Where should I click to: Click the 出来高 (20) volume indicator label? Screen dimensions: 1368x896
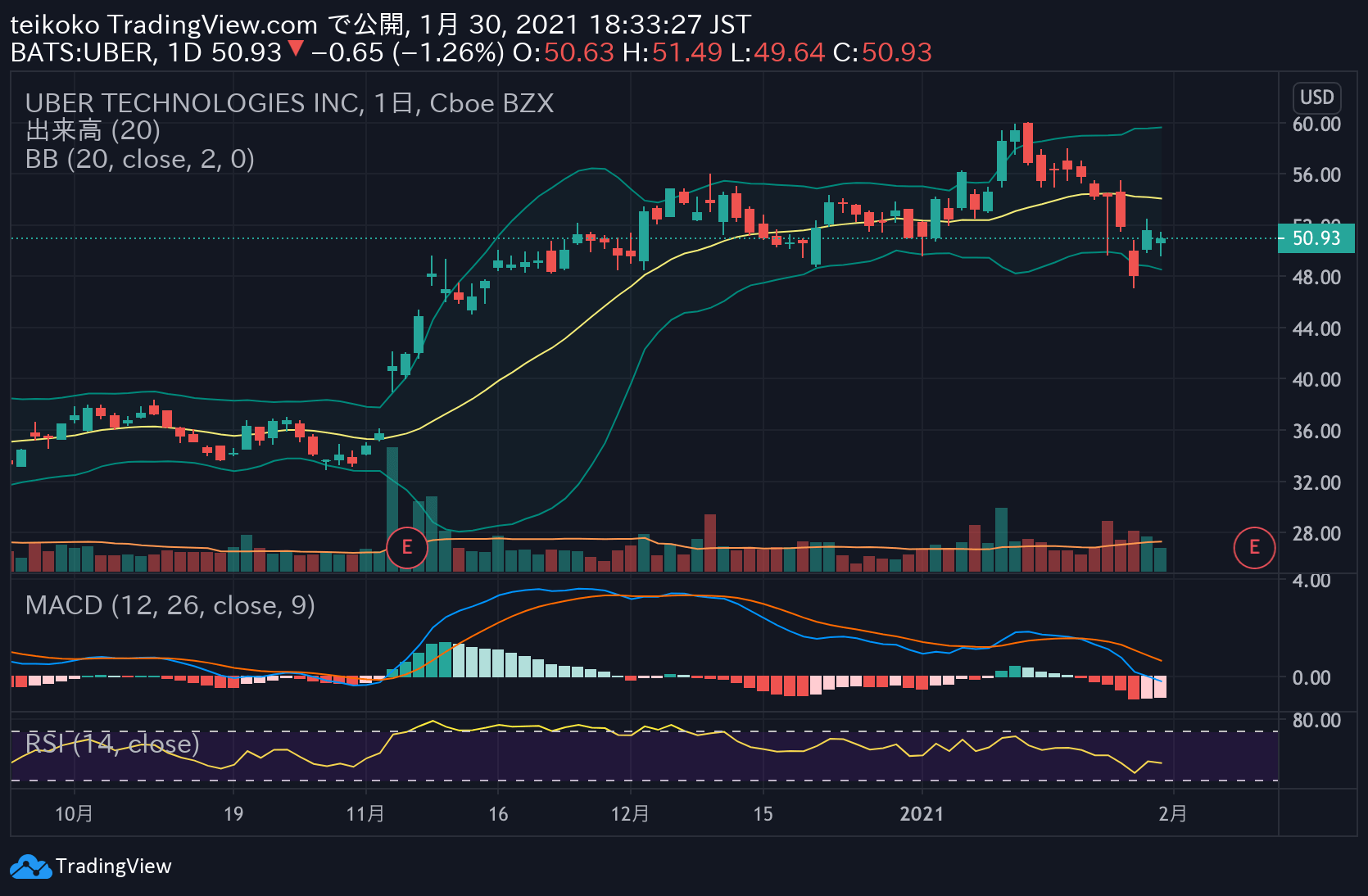pyautogui.click(x=93, y=130)
